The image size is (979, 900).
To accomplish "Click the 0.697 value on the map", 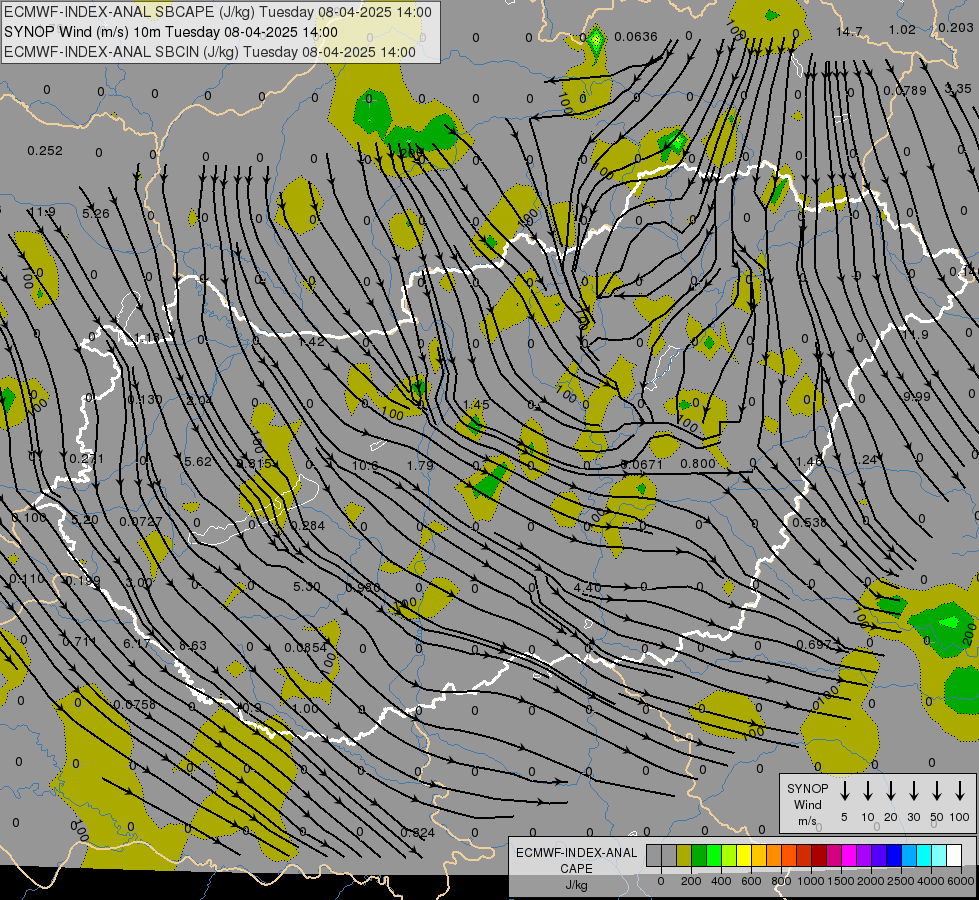I will [x=814, y=644].
